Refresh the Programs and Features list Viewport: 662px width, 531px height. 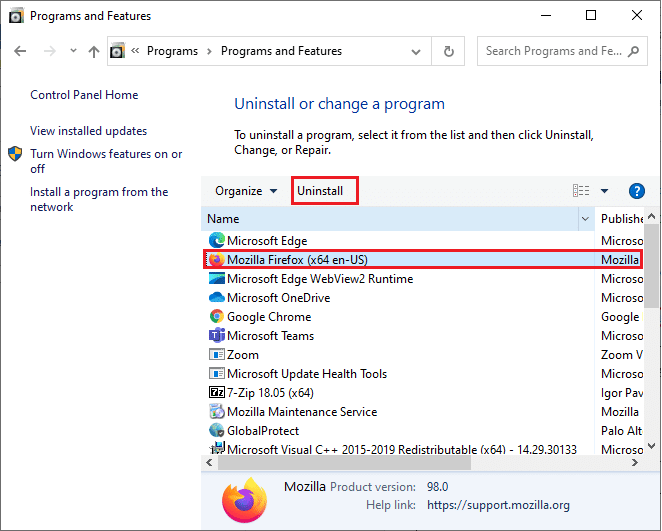pyautogui.click(x=448, y=51)
